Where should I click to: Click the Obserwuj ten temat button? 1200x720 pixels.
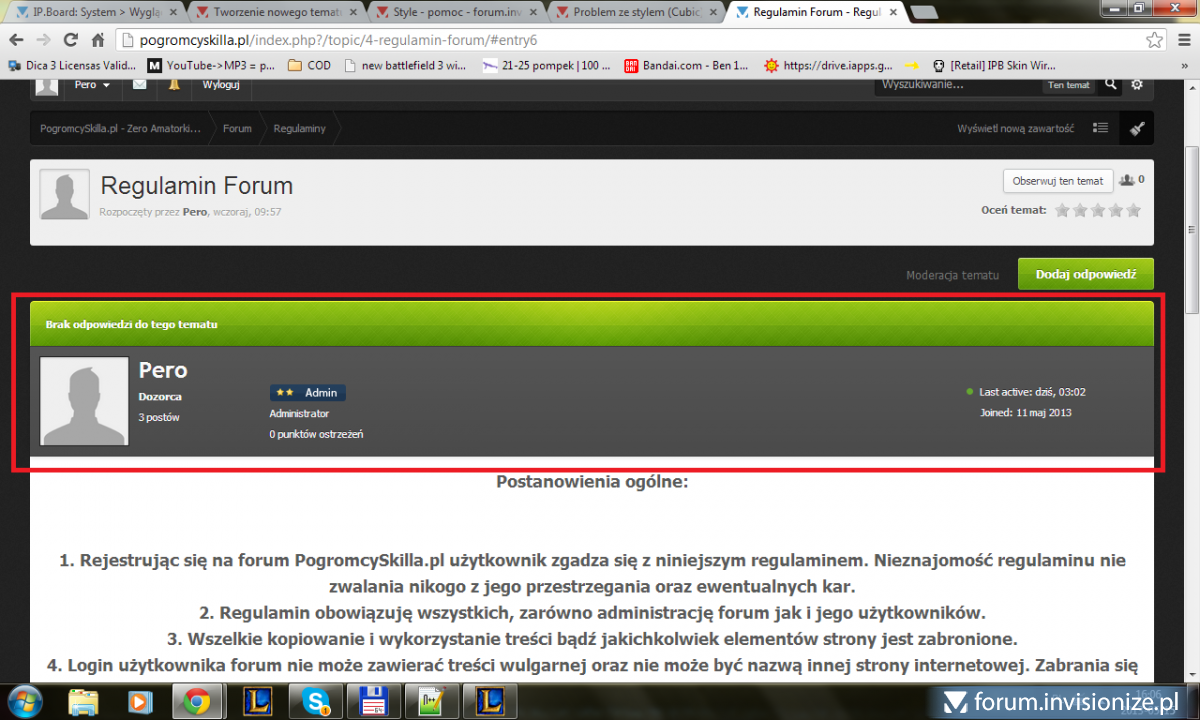pyautogui.click(x=1058, y=181)
